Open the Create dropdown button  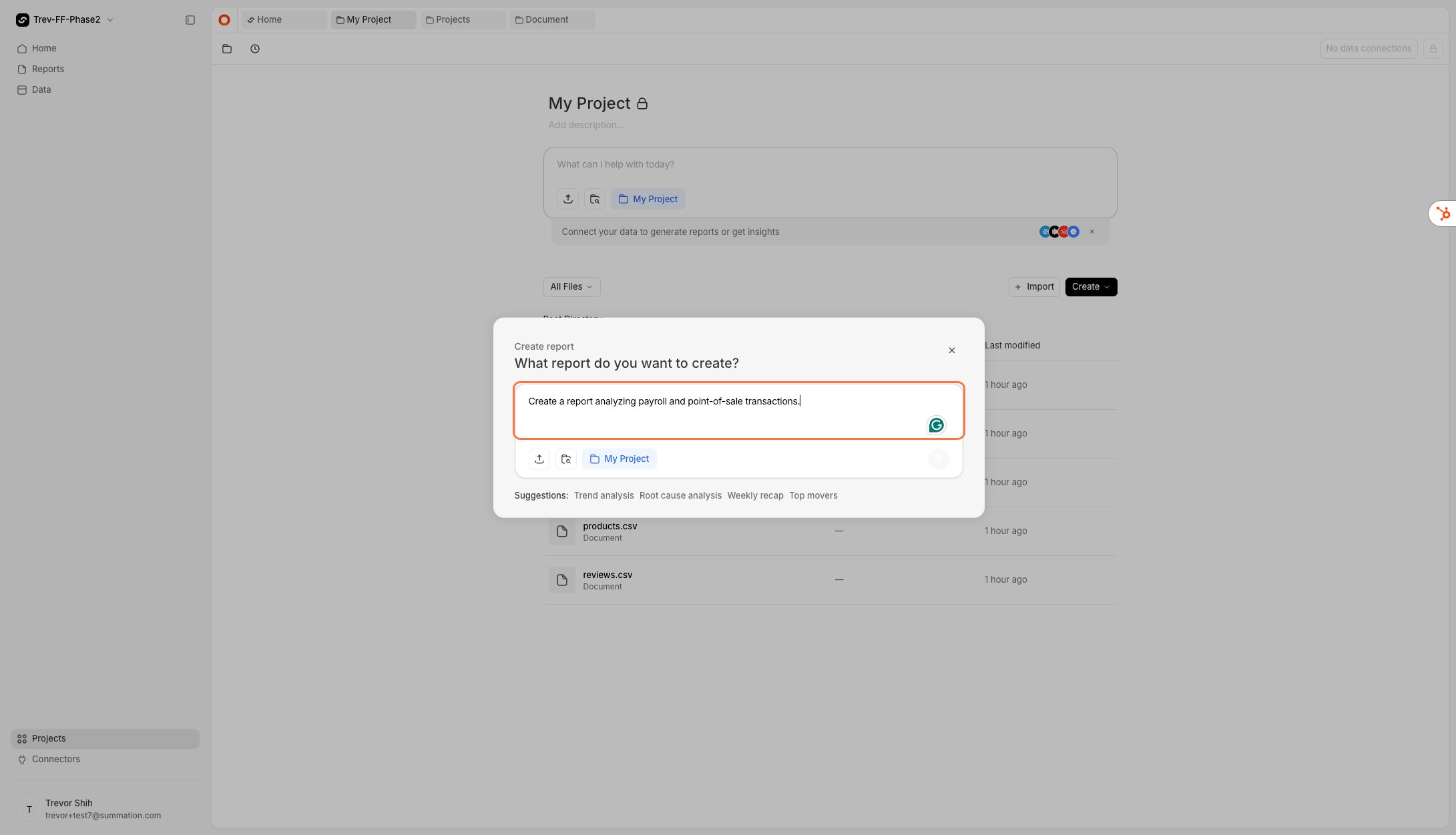[1091, 287]
